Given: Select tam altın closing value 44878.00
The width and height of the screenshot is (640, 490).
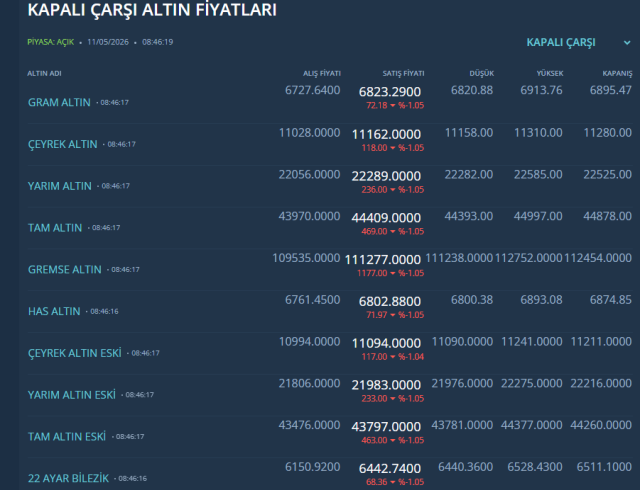Looking at the screenshot, I should 607,216.
